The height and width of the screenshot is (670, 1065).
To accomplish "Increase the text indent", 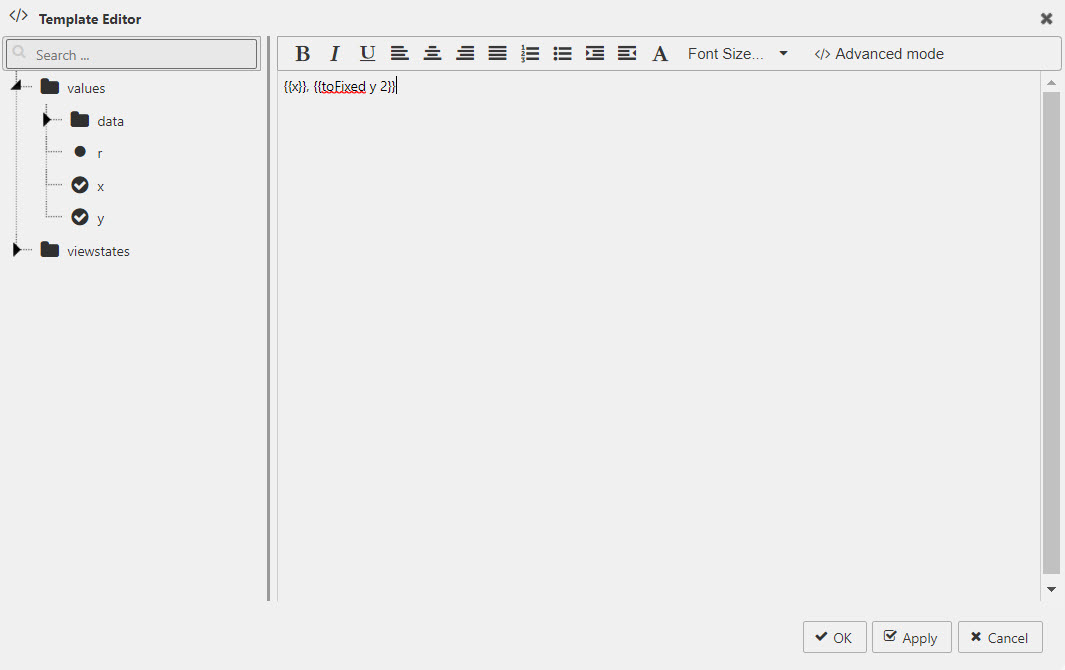I will click(594, 53).
